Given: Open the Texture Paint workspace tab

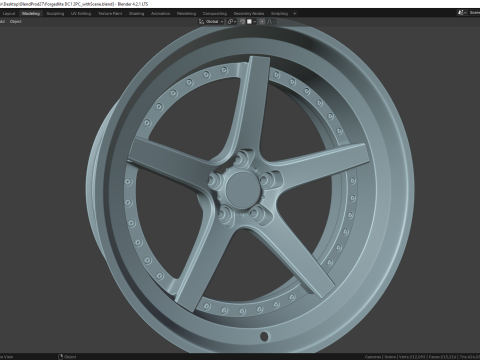Looking at the screenshot, I should click(110, 14).
